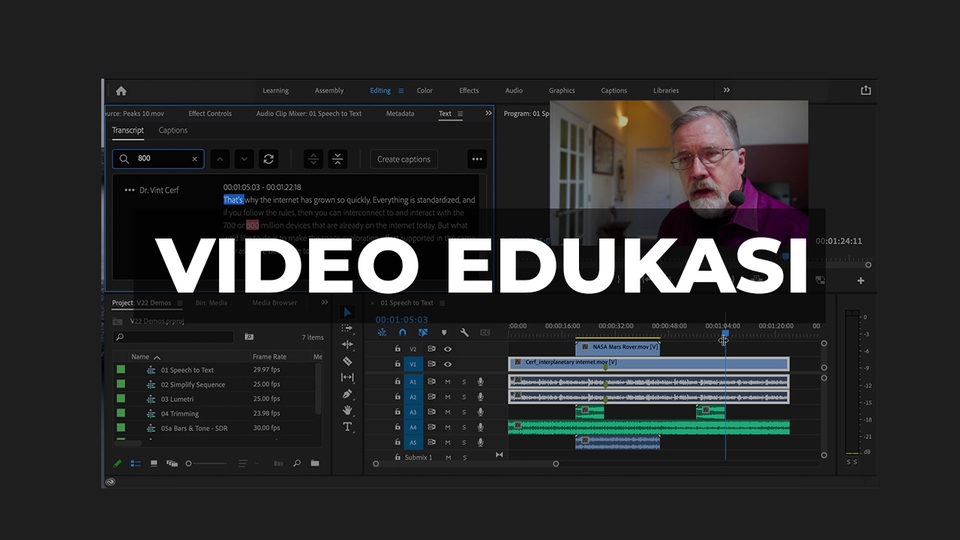Click find-in-bin icon beside project search
Screen dimensions: 960x540
249,337
